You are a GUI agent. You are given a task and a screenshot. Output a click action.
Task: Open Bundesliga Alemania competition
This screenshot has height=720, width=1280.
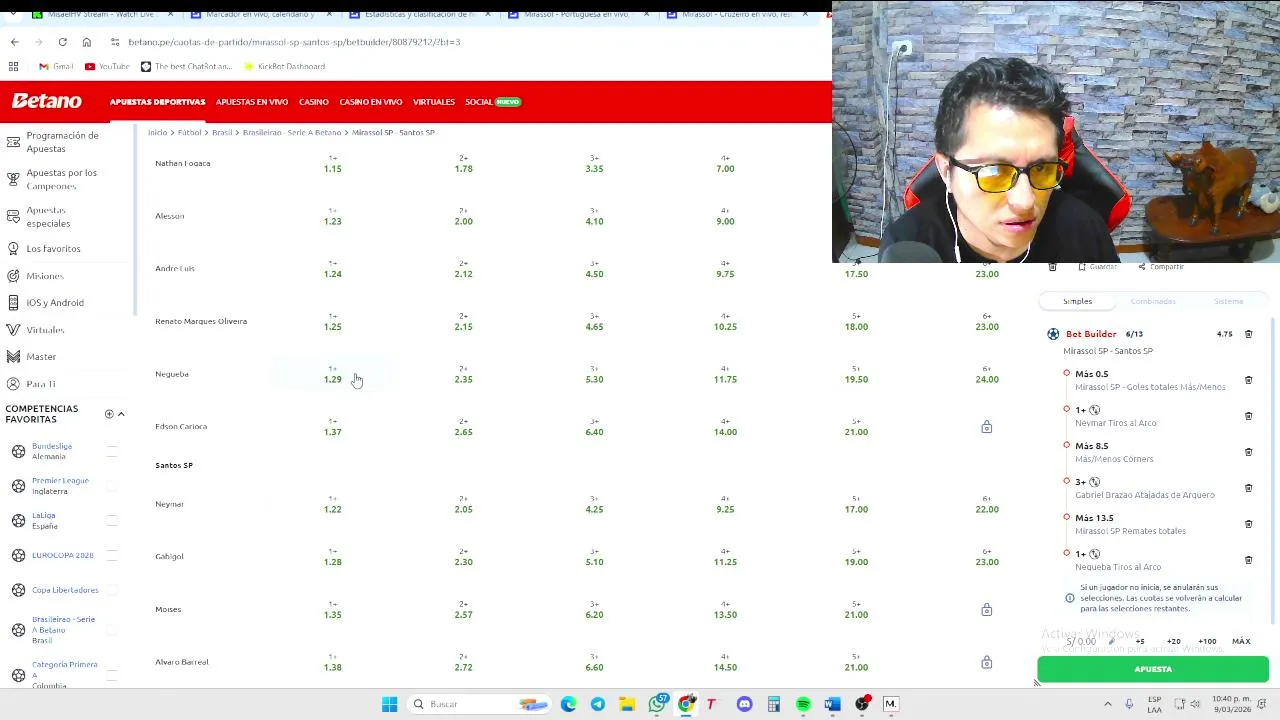52,451
